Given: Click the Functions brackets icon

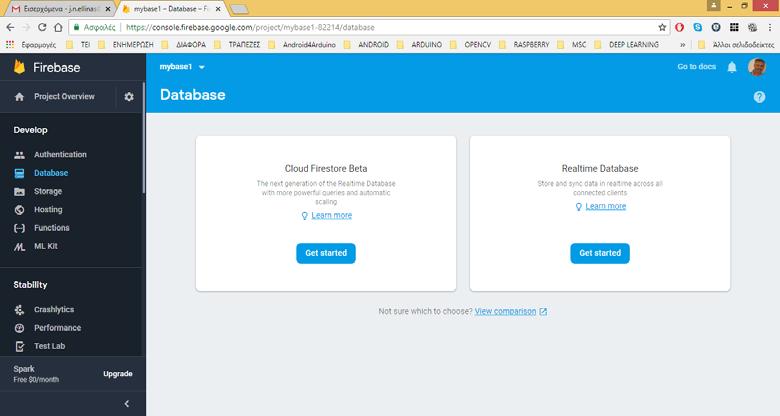Looking at the screenshot, I should 19,228.
